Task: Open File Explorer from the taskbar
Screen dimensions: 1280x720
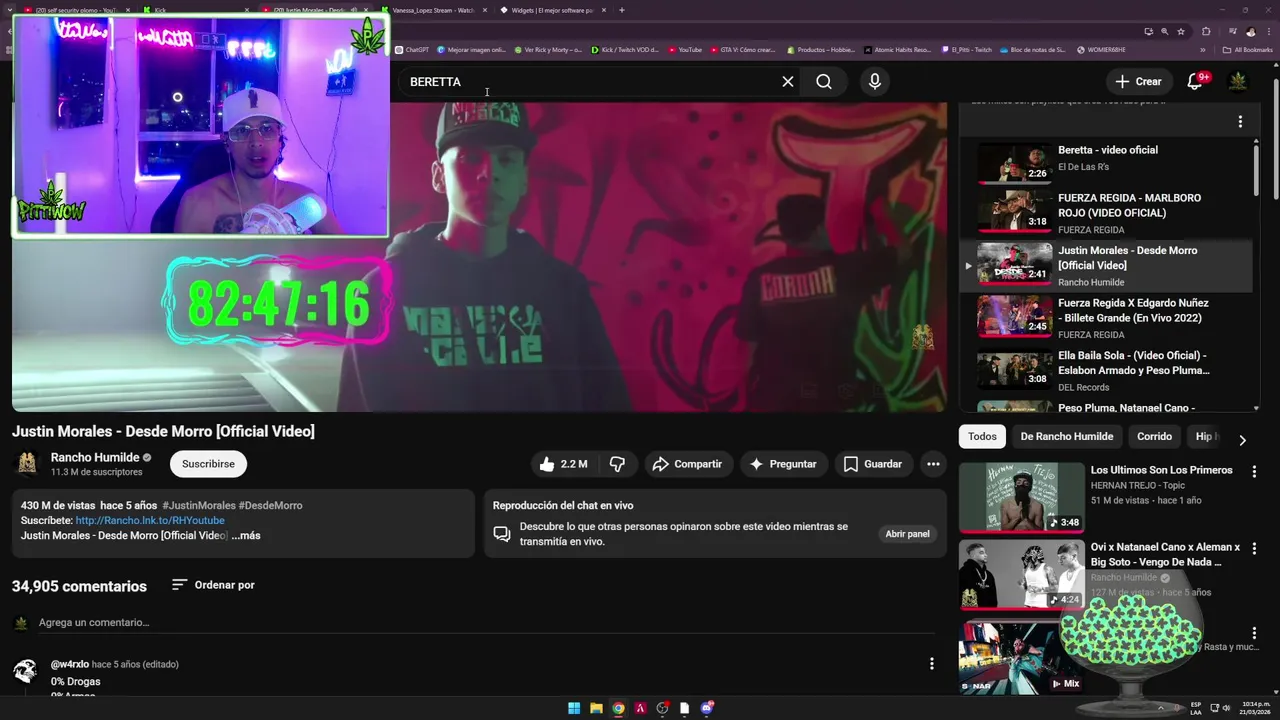Action: coord(596,708)
